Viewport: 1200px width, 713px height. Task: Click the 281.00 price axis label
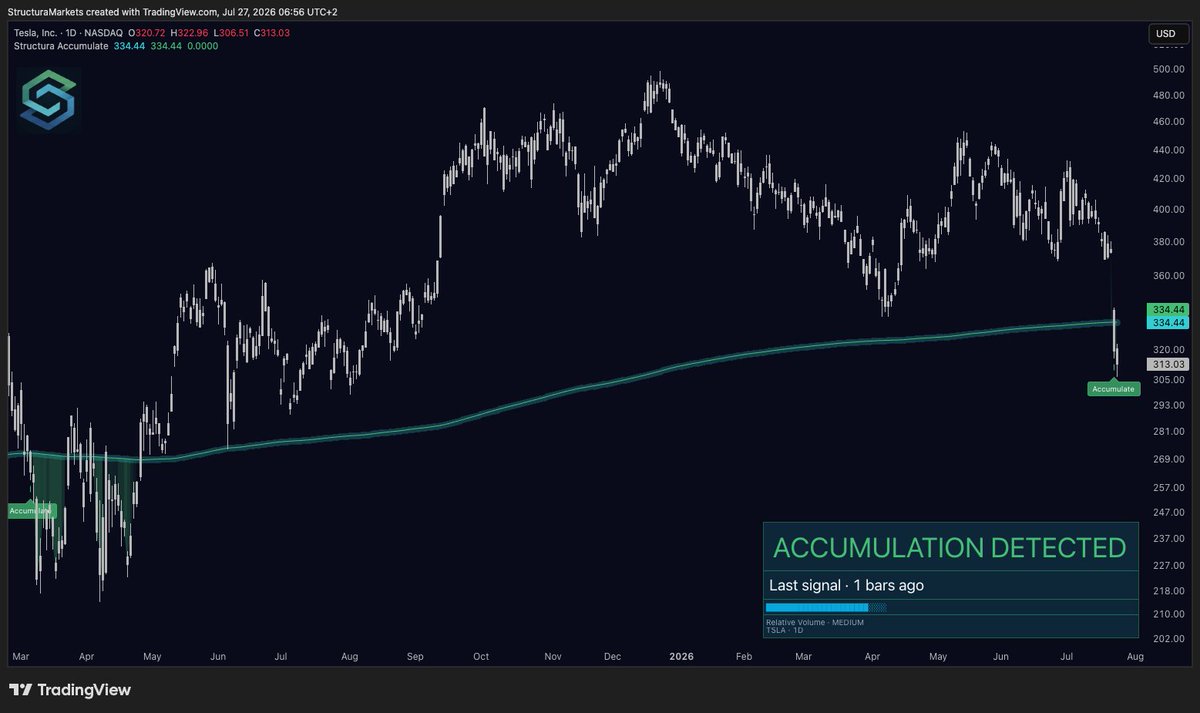point(1168,431)
